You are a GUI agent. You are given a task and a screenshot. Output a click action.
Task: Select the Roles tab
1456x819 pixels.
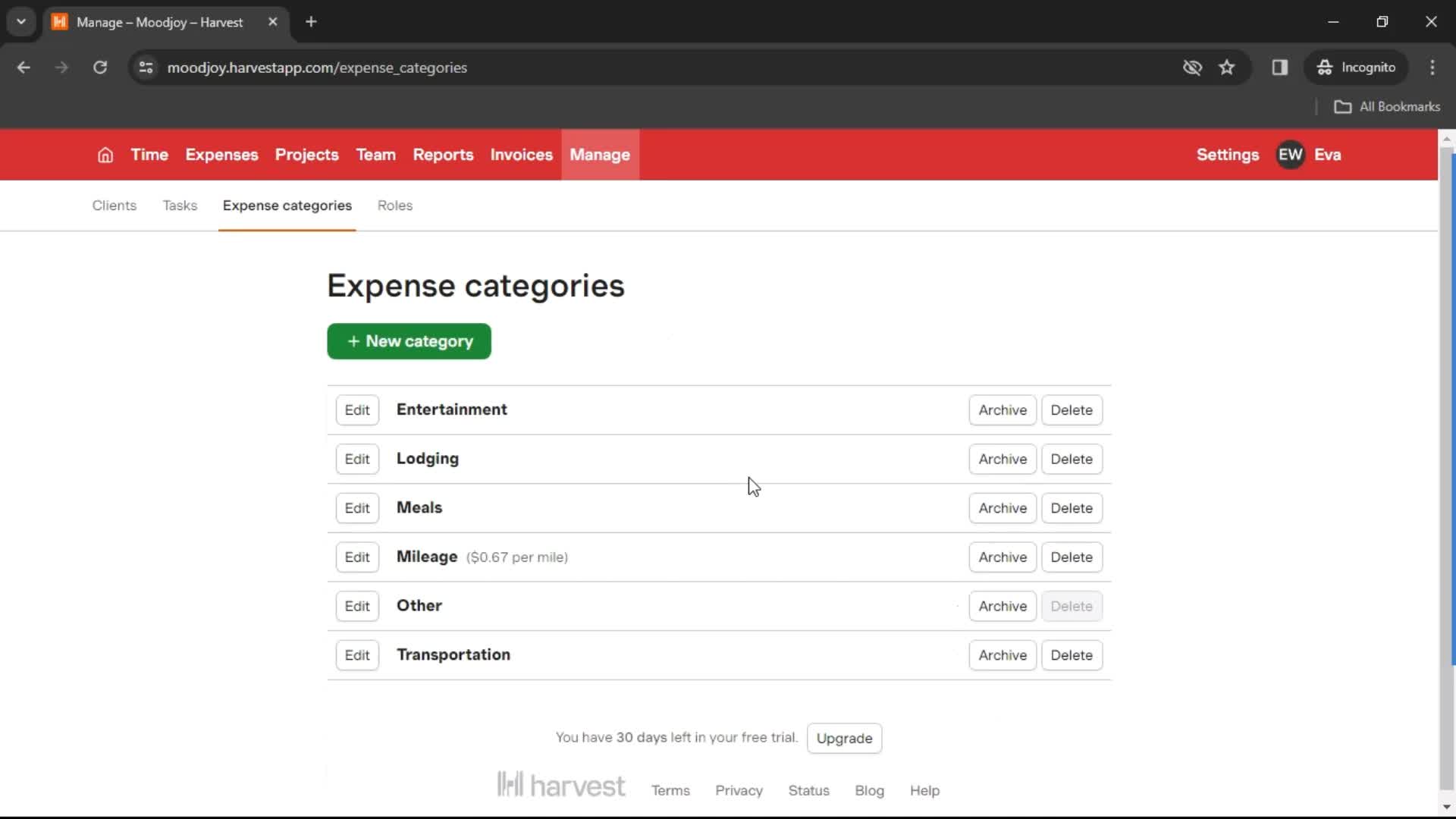pyautogui.click(x=394, y=205)
